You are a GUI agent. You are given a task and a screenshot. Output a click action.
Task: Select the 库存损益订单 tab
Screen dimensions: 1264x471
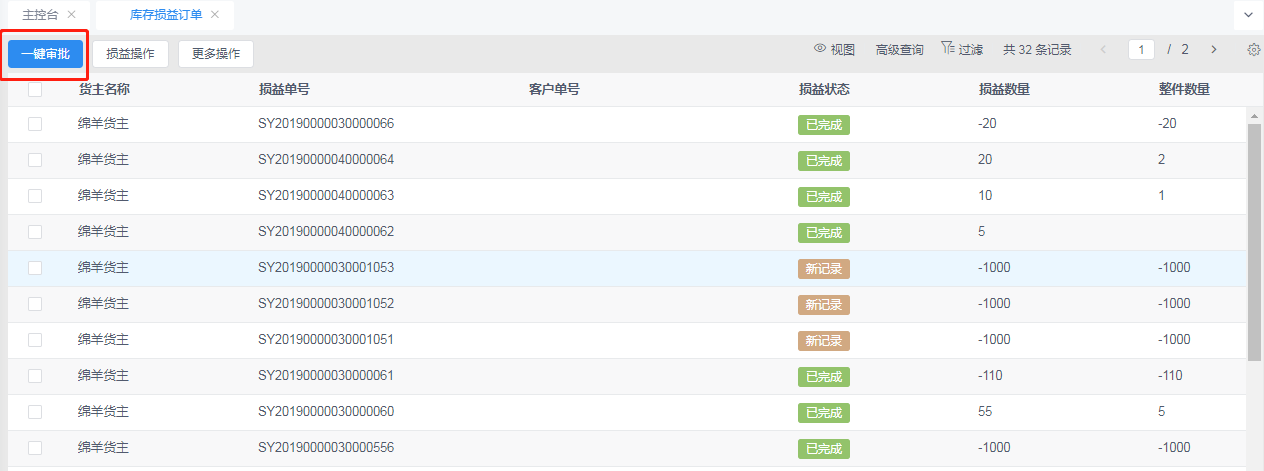(166, 15)
